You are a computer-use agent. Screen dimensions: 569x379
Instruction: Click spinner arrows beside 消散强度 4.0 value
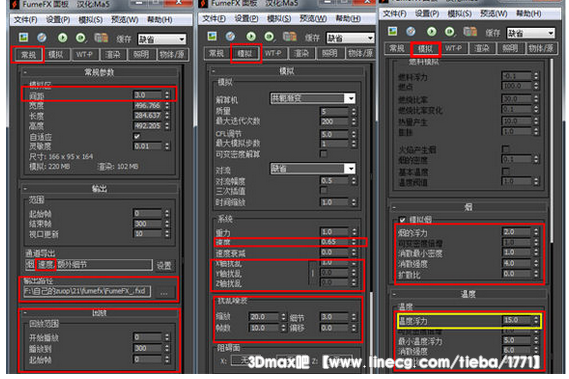point(536,263)
